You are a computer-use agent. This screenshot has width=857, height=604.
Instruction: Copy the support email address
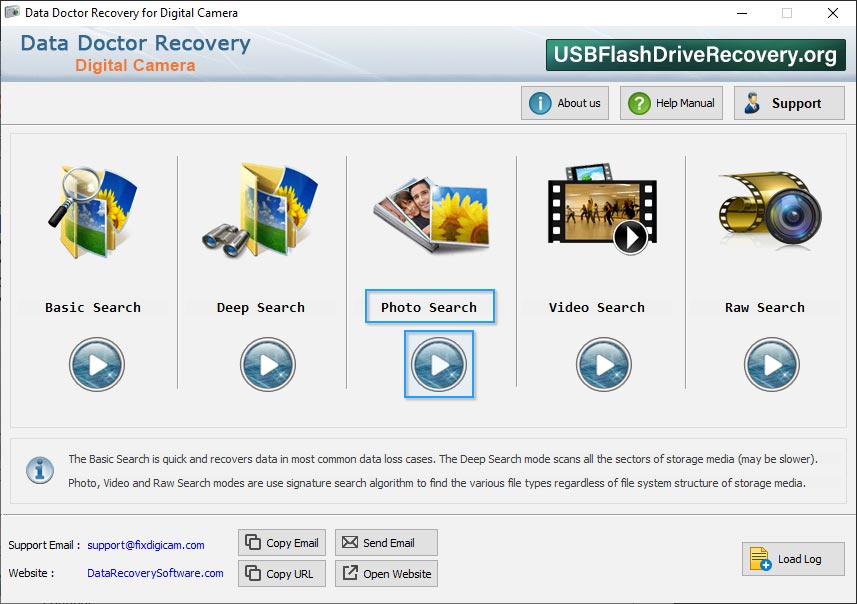click(282, 543)
